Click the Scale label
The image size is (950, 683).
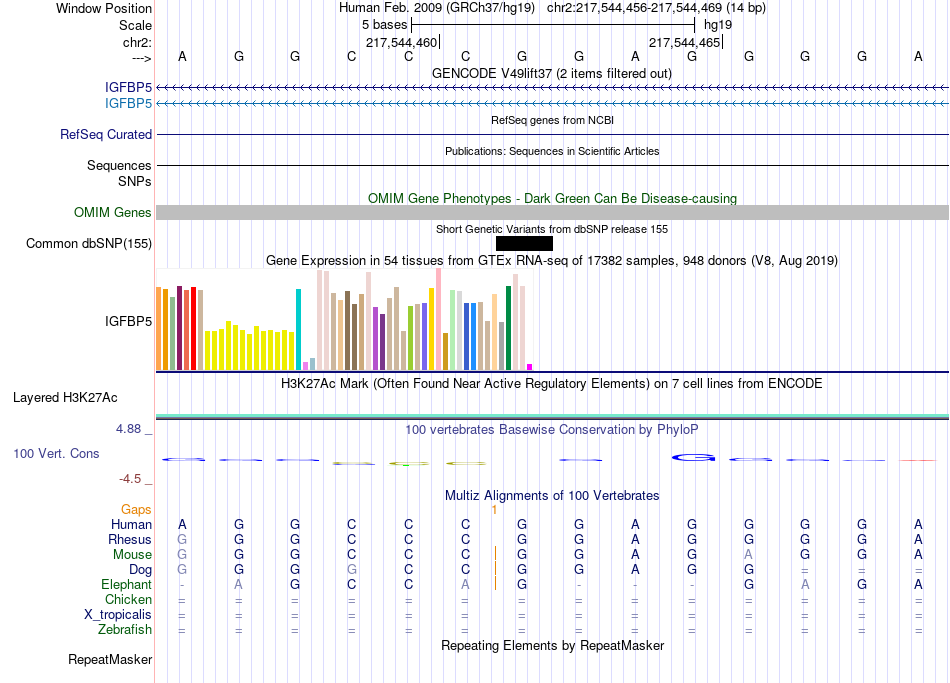[x=136, y=25]
